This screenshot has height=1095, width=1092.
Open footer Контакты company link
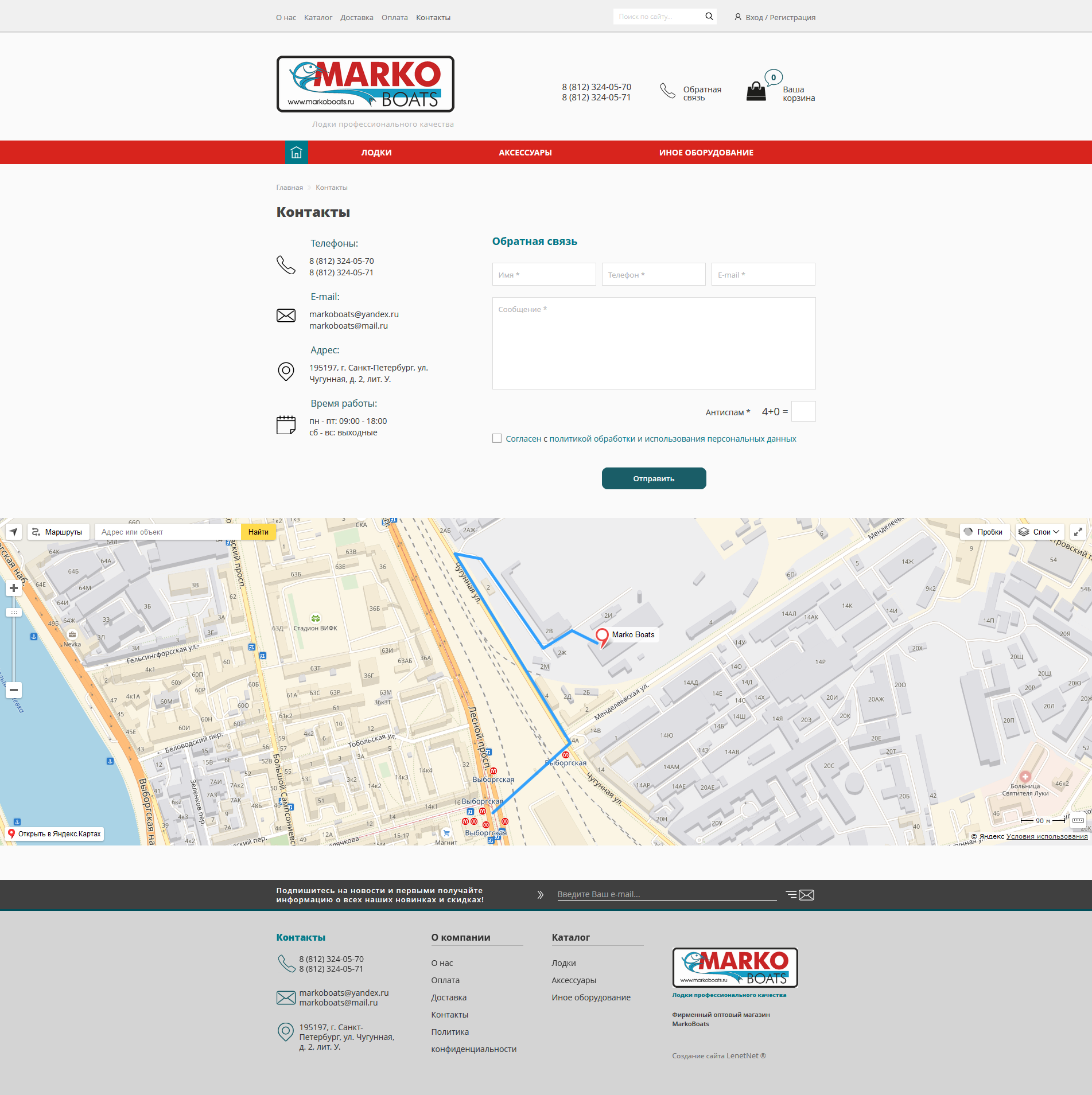(450, 1015)
